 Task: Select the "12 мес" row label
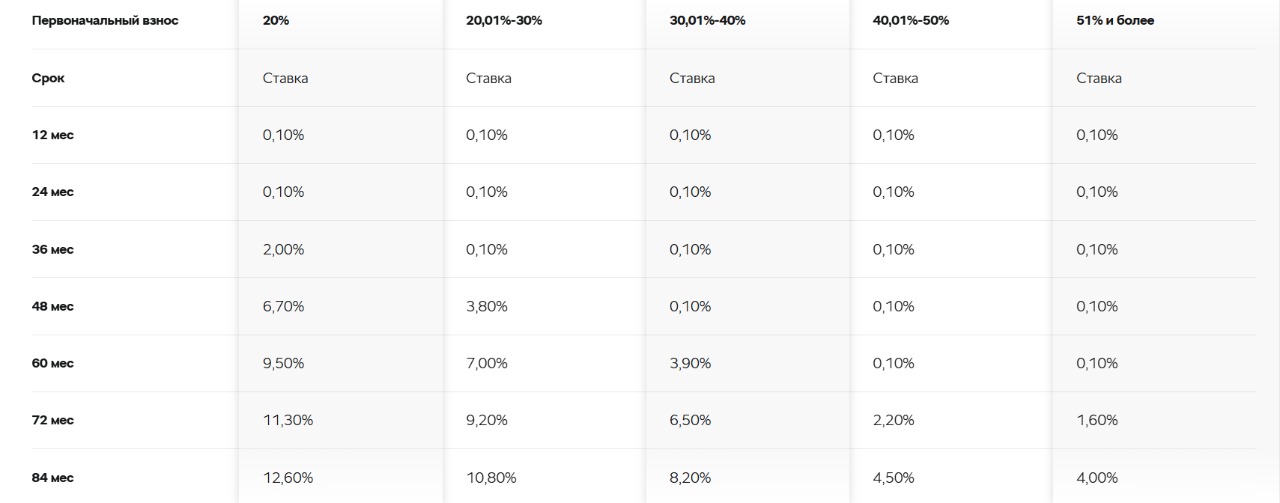pyautogui.click(x=53, y=135)
